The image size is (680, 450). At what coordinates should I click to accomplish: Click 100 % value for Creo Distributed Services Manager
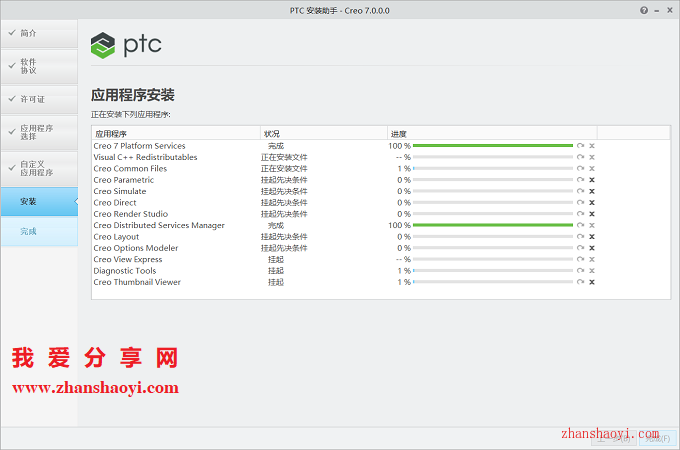tap(399, 225)
